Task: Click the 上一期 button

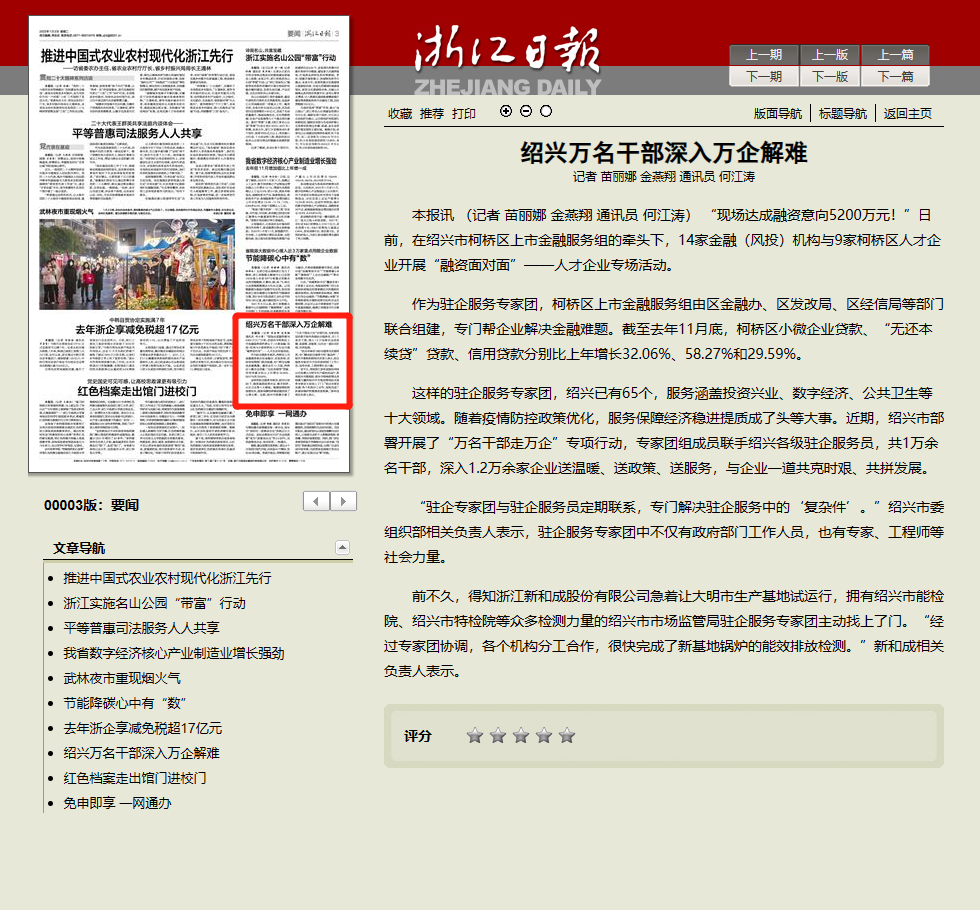Action: 764,55
